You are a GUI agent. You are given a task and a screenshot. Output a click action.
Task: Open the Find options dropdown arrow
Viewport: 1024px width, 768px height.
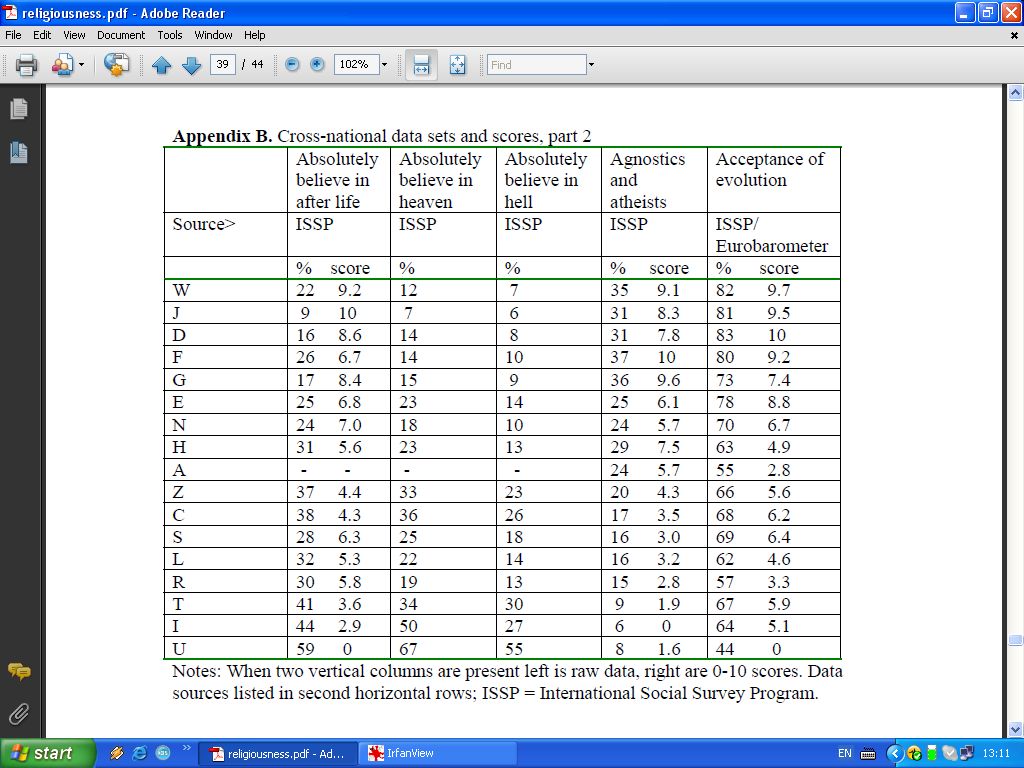[x=591, y=65]
